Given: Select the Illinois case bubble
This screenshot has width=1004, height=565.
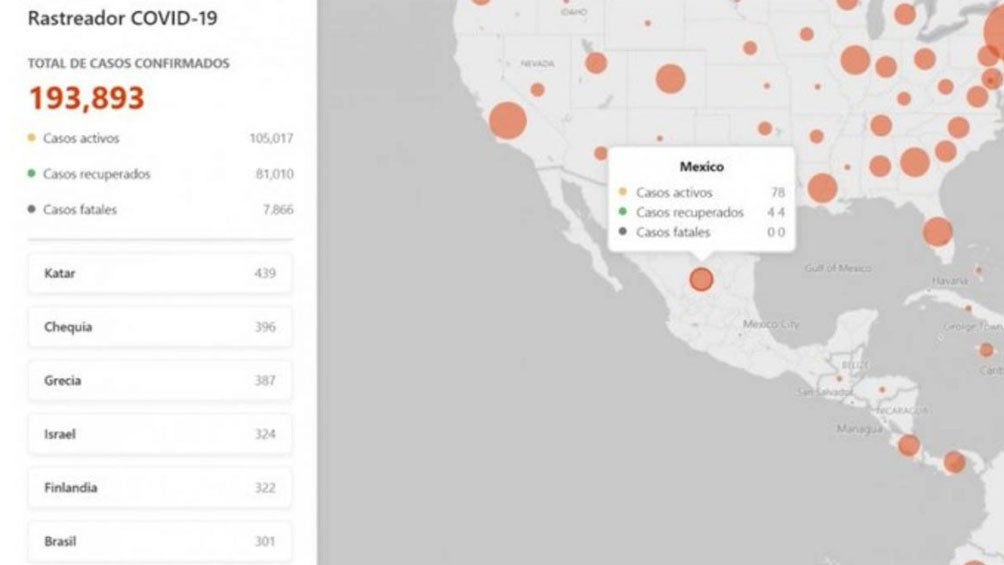Looking at the screenshot, I should (x=855, y=60).
